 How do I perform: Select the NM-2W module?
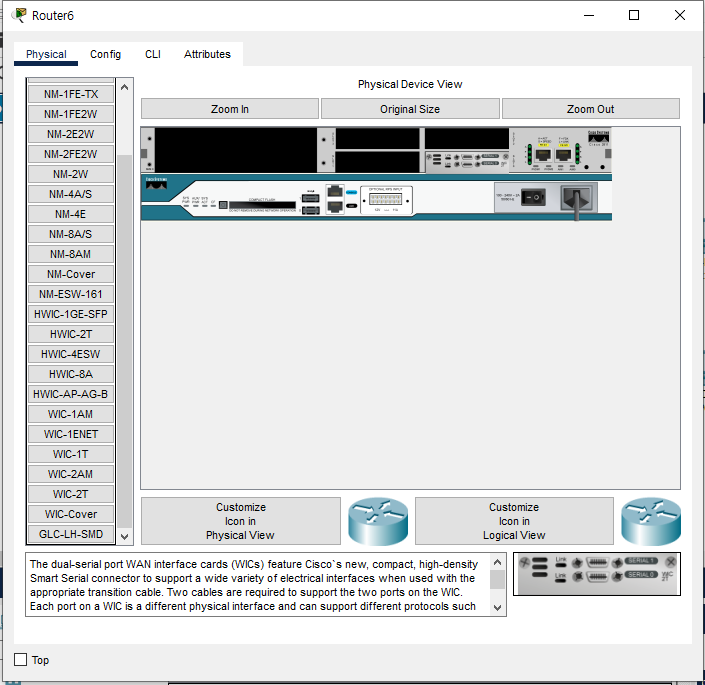tap(71, 174)
